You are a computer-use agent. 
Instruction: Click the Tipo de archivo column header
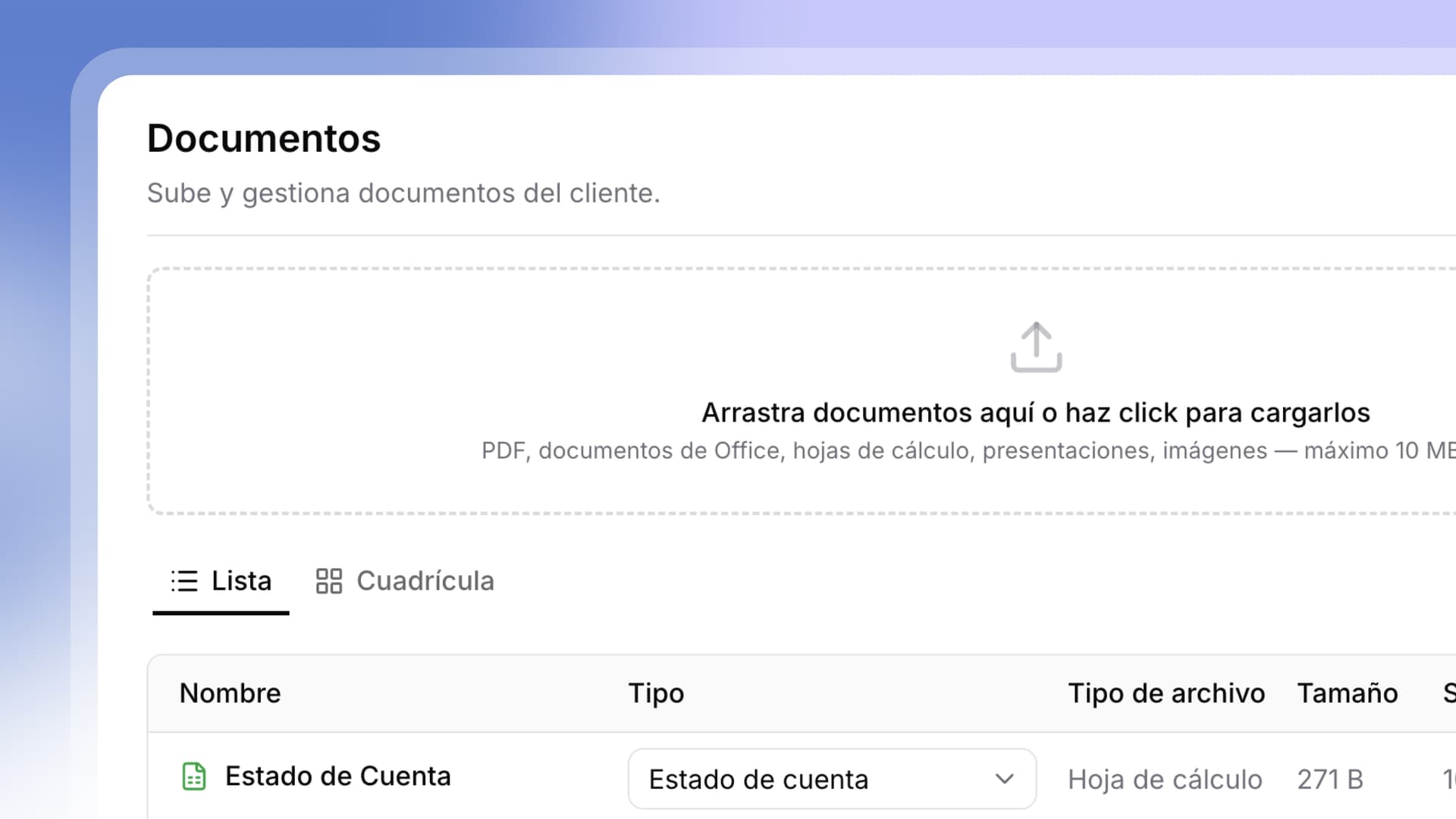[x=1166, y=693]
